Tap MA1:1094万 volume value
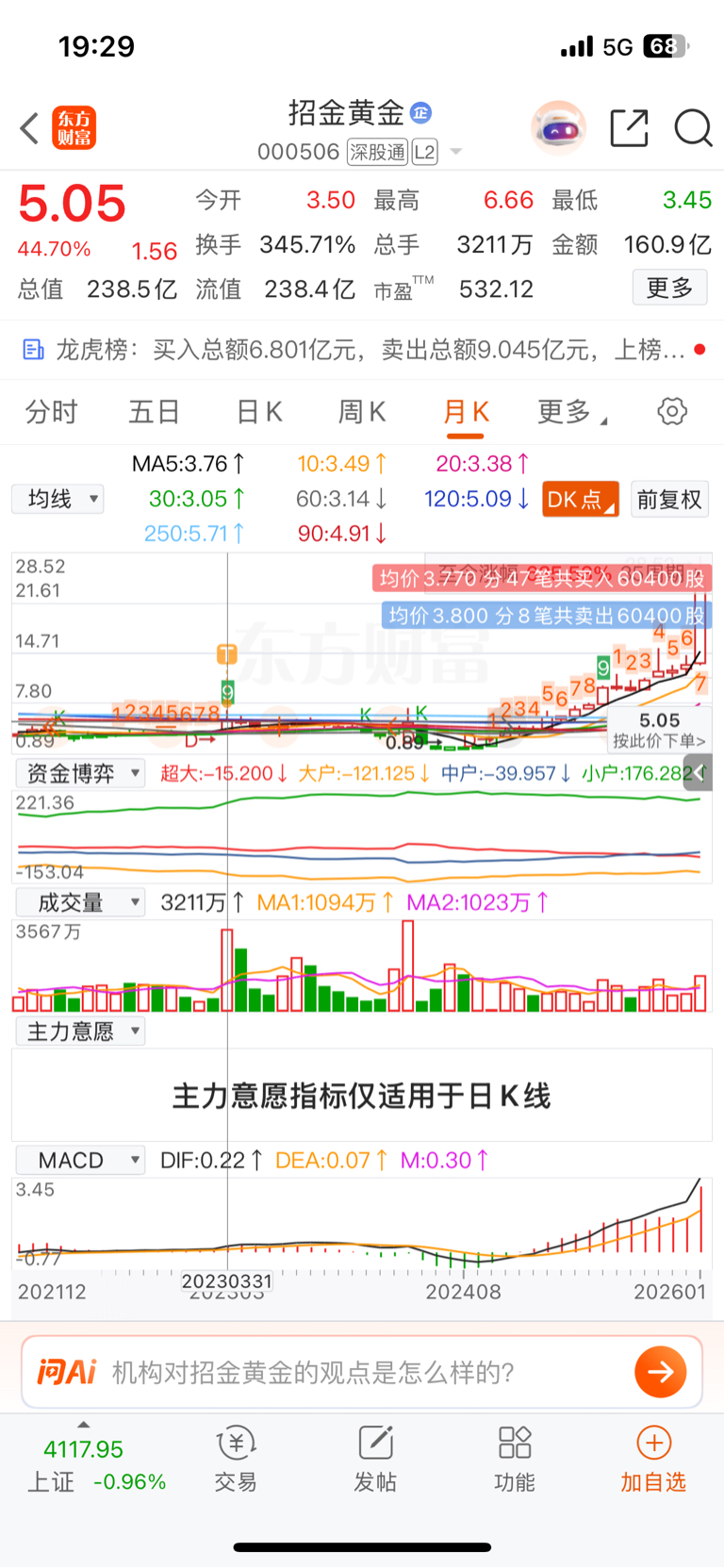The image size is (724, 1568). click(x=325, y=902)
